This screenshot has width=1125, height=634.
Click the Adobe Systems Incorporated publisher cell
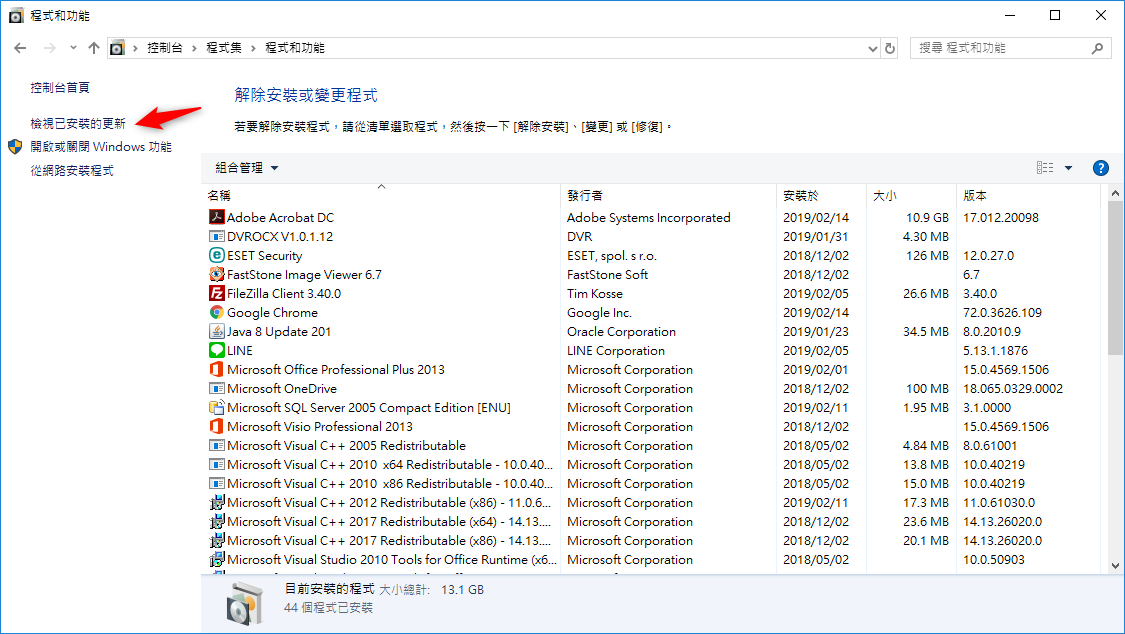pos(649,217)
